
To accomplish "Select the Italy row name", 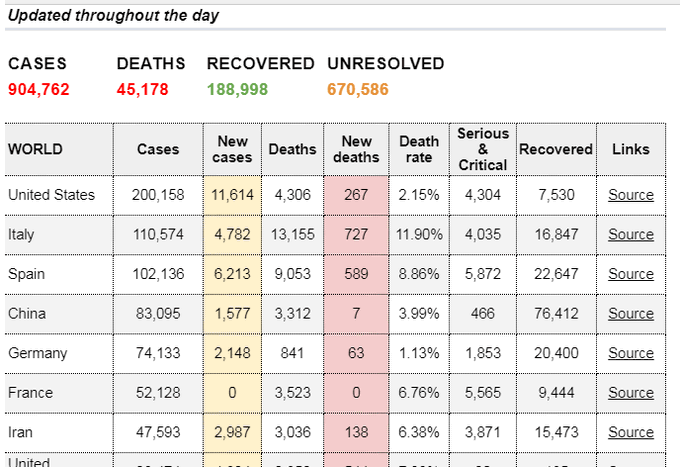I will 21,235.
